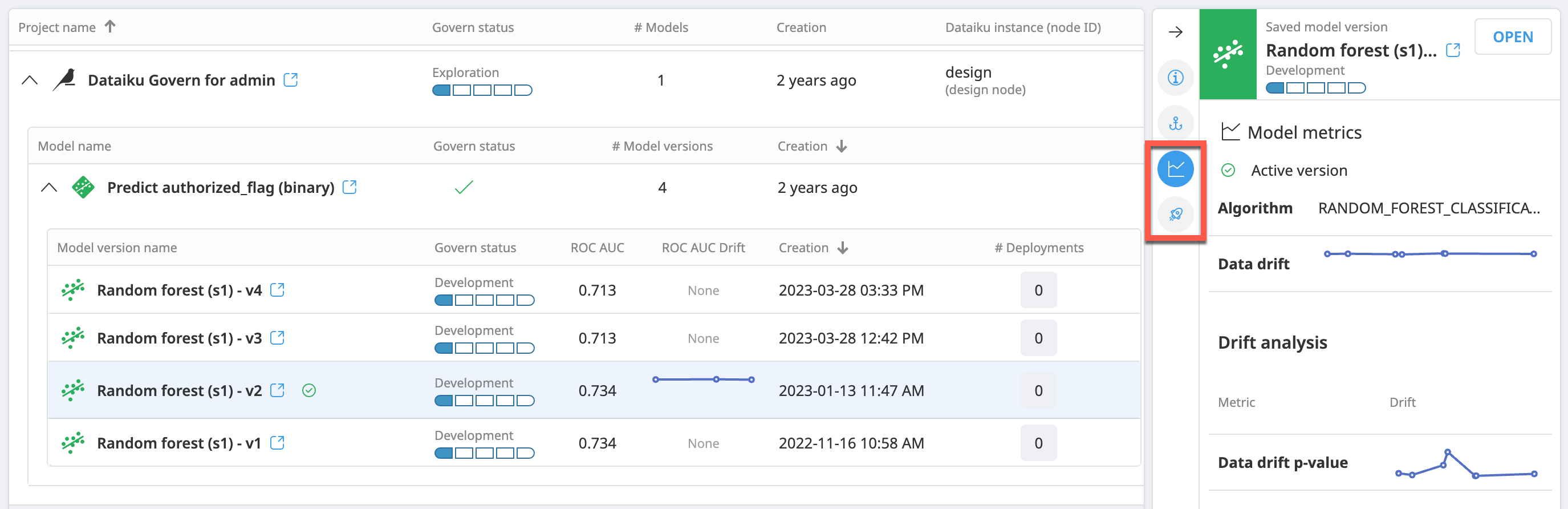Open Random forest v1 external link

point(277,443)
